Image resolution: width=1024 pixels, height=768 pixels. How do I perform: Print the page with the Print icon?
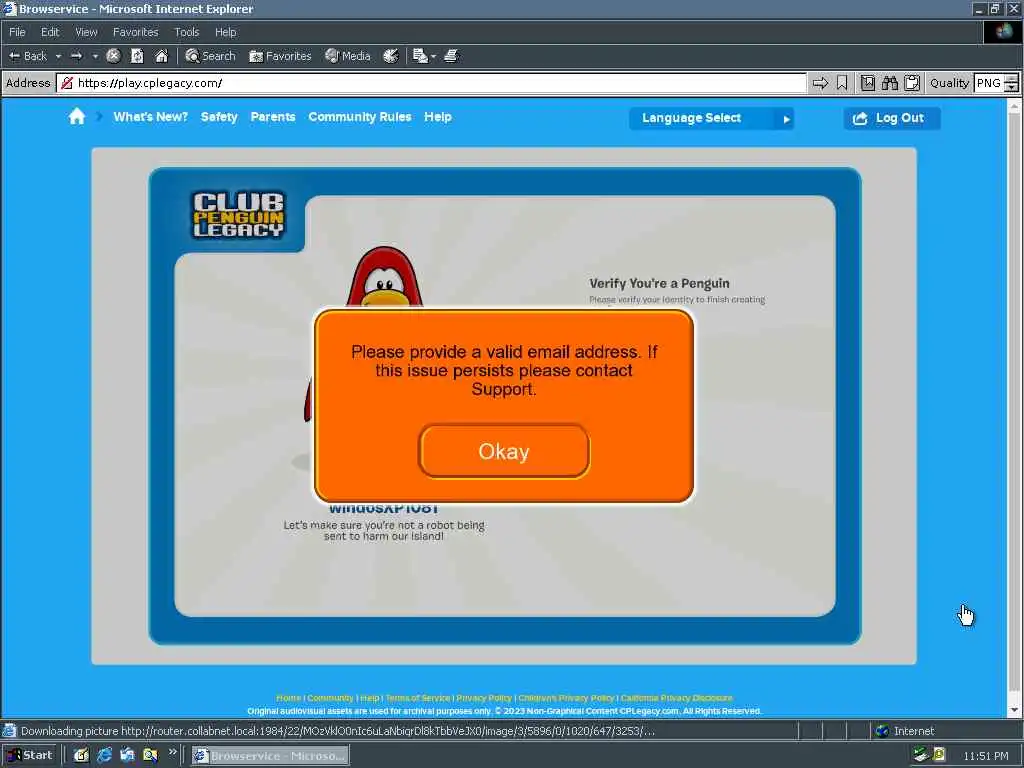point(451,56)
